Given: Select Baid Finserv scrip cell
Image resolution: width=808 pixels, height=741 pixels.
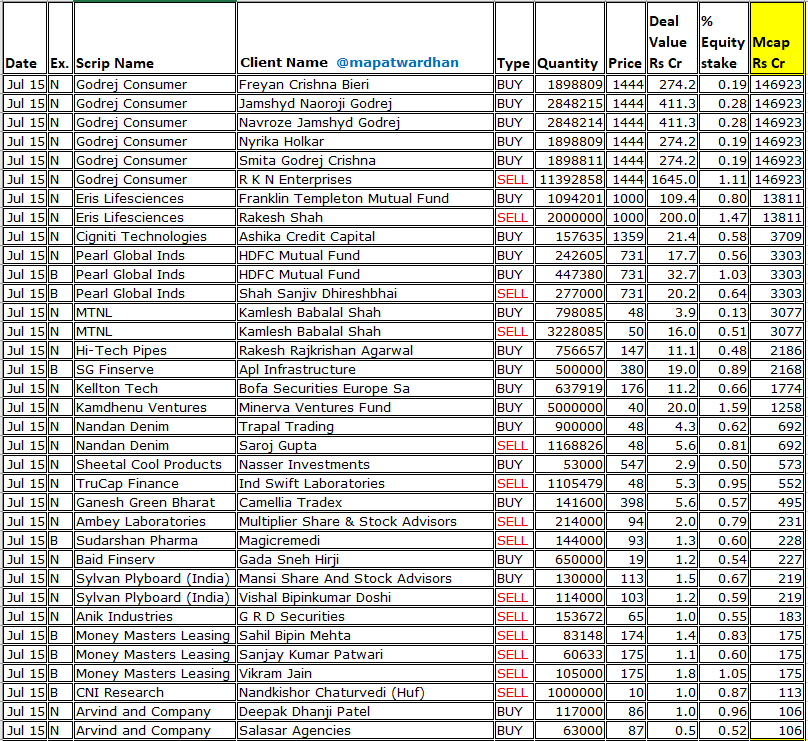Looking at the screenshot, I should 155,560.
